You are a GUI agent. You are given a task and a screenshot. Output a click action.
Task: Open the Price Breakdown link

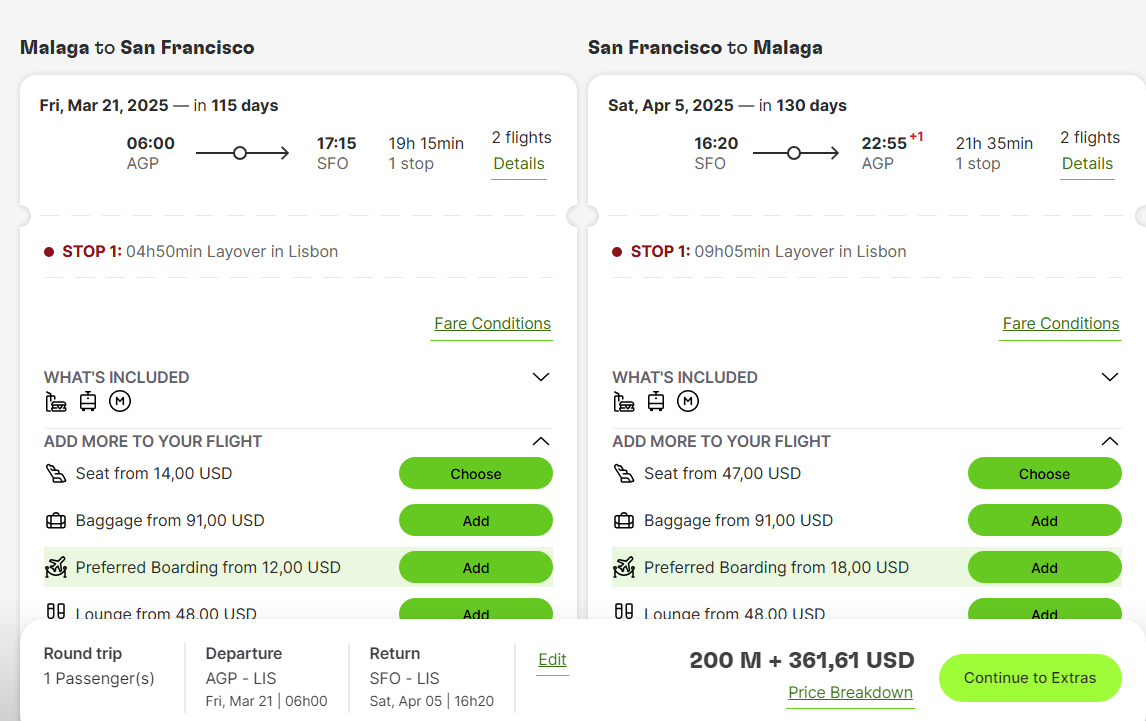click(851, 692)
